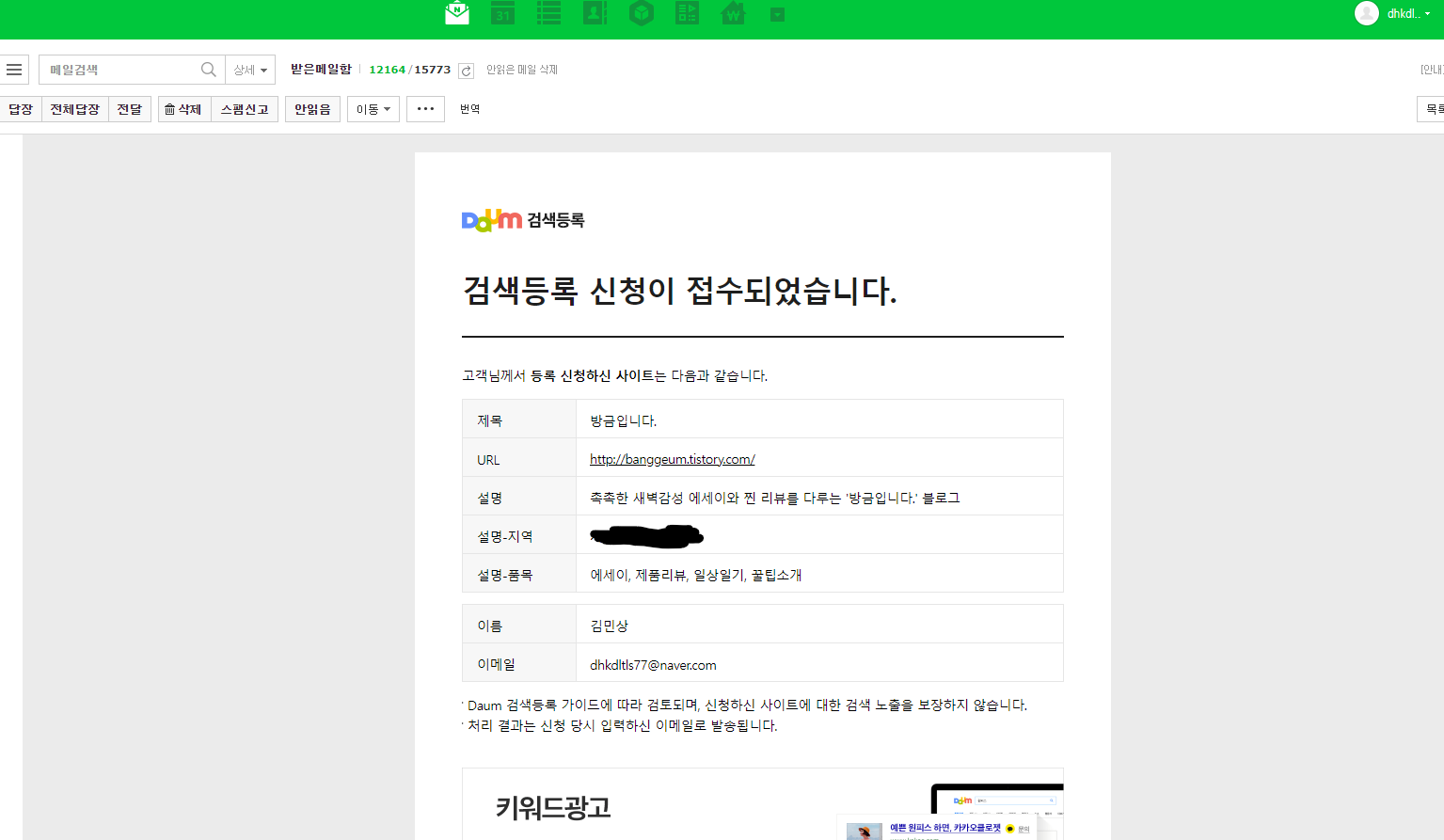Open the banggeum.tistory.com URL link
Image resolution: width=1444 pixels, height=840 pixels.
pyautogui.click(x=673, y=459)
